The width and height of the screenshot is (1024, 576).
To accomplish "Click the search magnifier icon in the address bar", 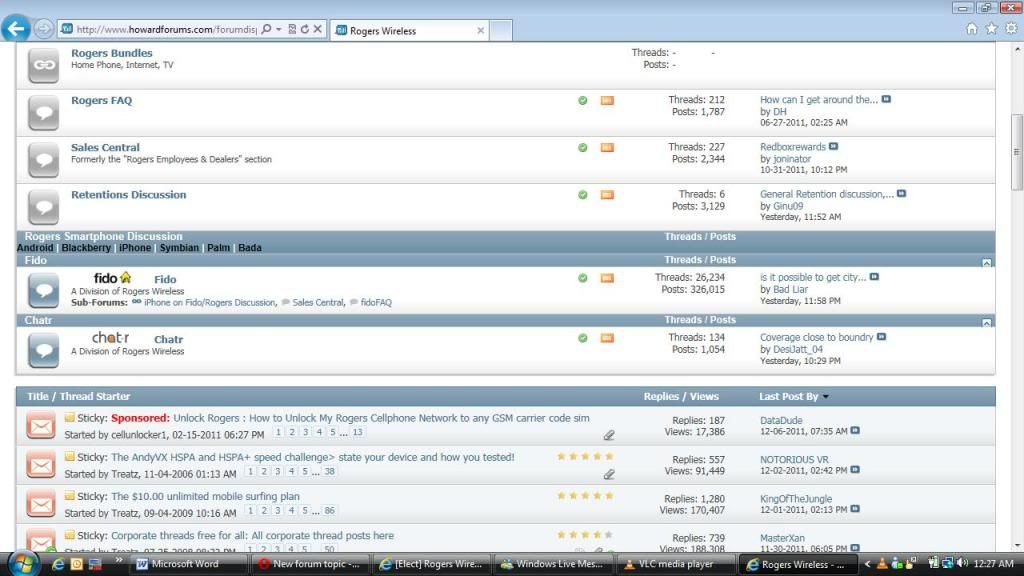I will click(x=266, y=29).
